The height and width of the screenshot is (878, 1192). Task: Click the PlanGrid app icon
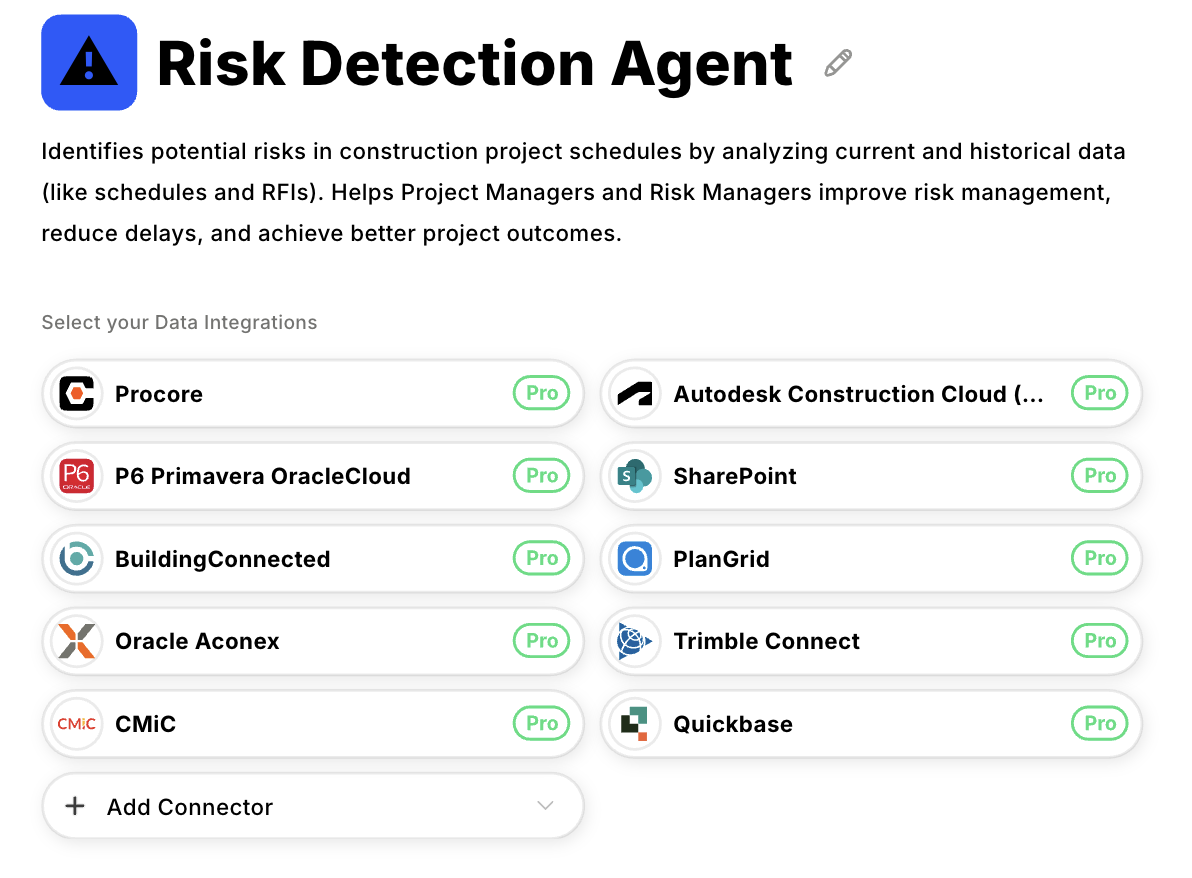pos(635,558)
